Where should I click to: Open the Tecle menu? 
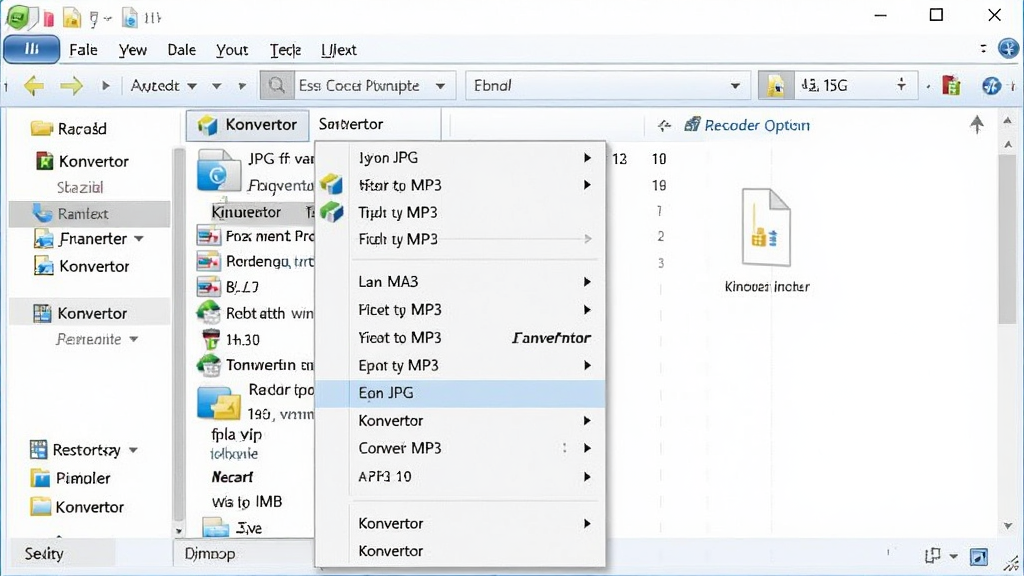coord(285,50)
